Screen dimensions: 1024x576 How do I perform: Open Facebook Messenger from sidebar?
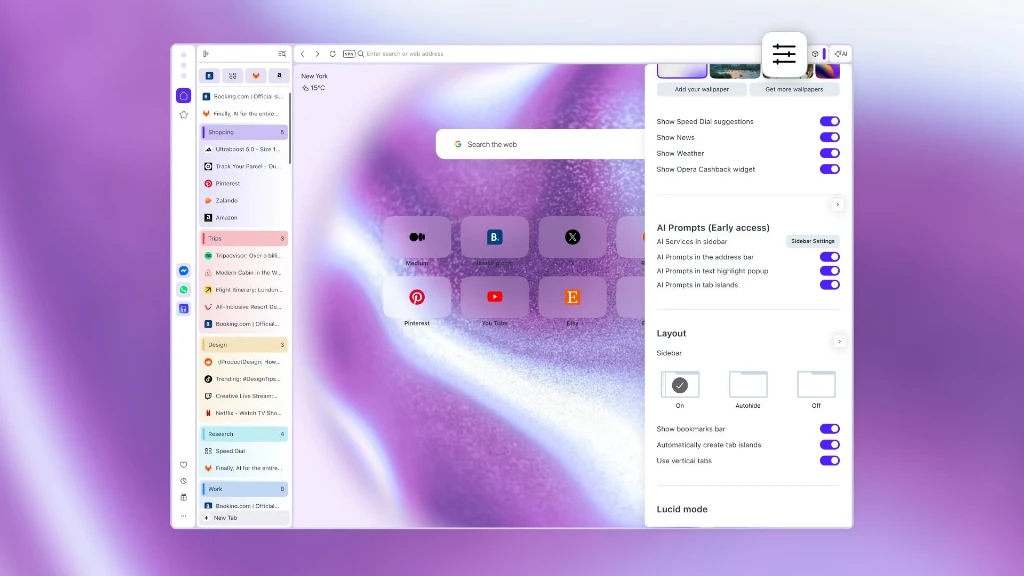(184, 270)
